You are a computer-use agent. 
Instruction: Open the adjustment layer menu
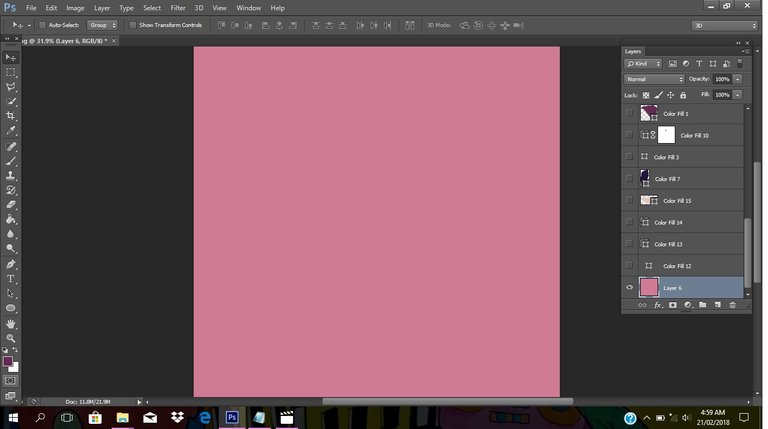688,305
